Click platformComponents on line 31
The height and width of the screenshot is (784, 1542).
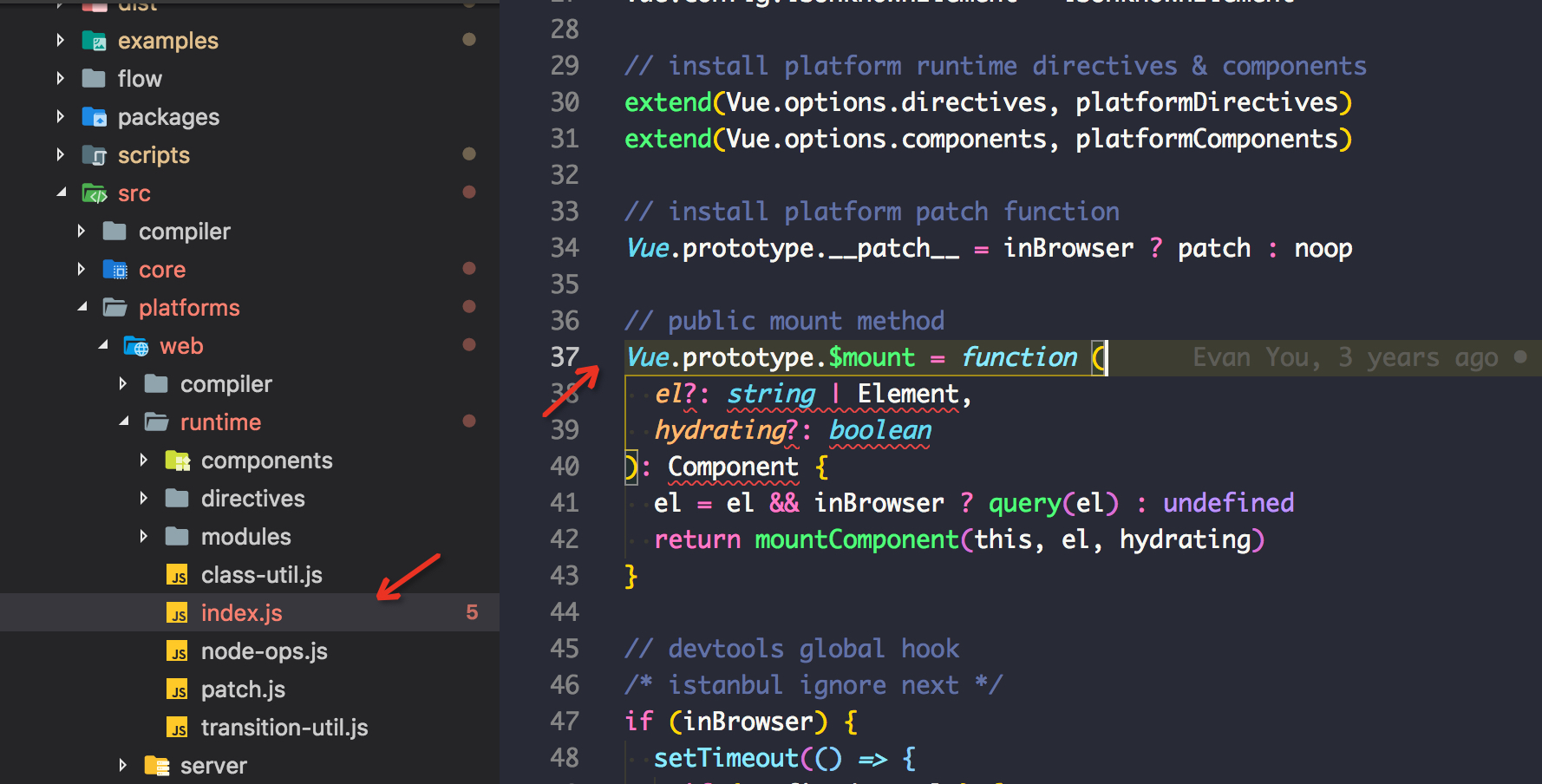pos(1207,139)
